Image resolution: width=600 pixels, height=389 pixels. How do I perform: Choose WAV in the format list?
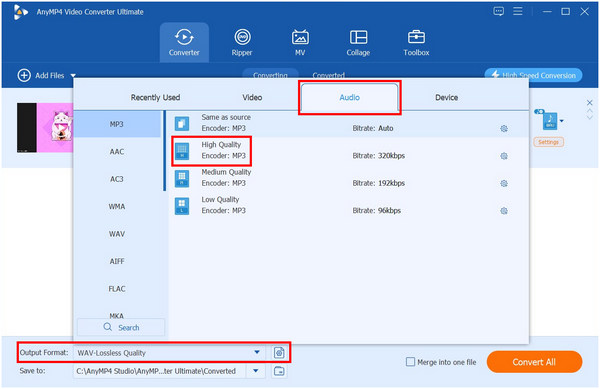117,234
